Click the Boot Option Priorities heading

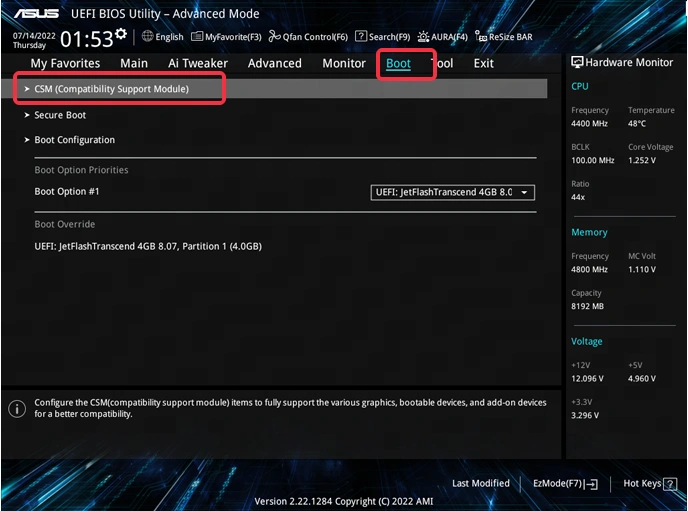pos(81,170)
